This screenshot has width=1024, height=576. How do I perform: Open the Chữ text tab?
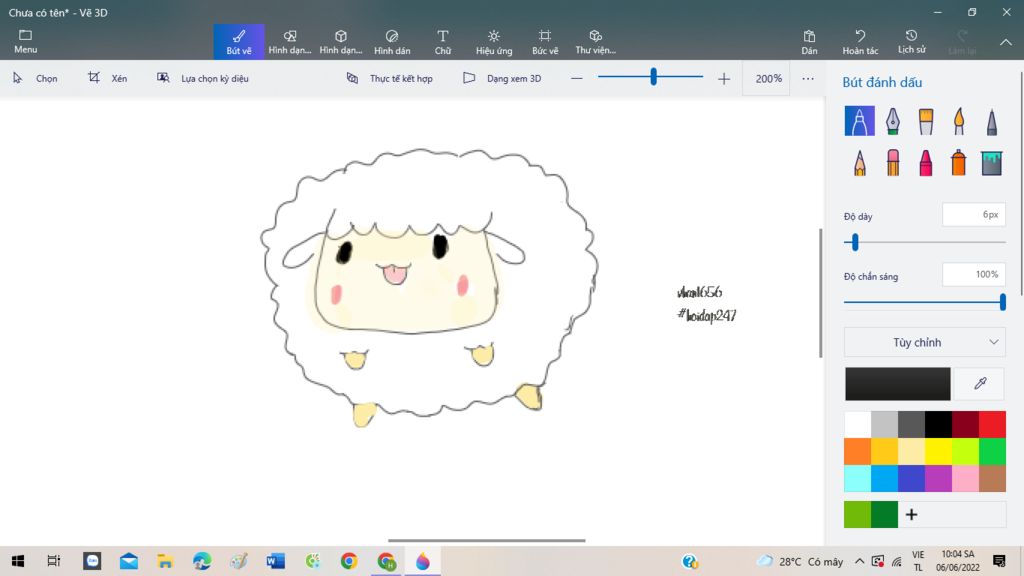(443, 42)
